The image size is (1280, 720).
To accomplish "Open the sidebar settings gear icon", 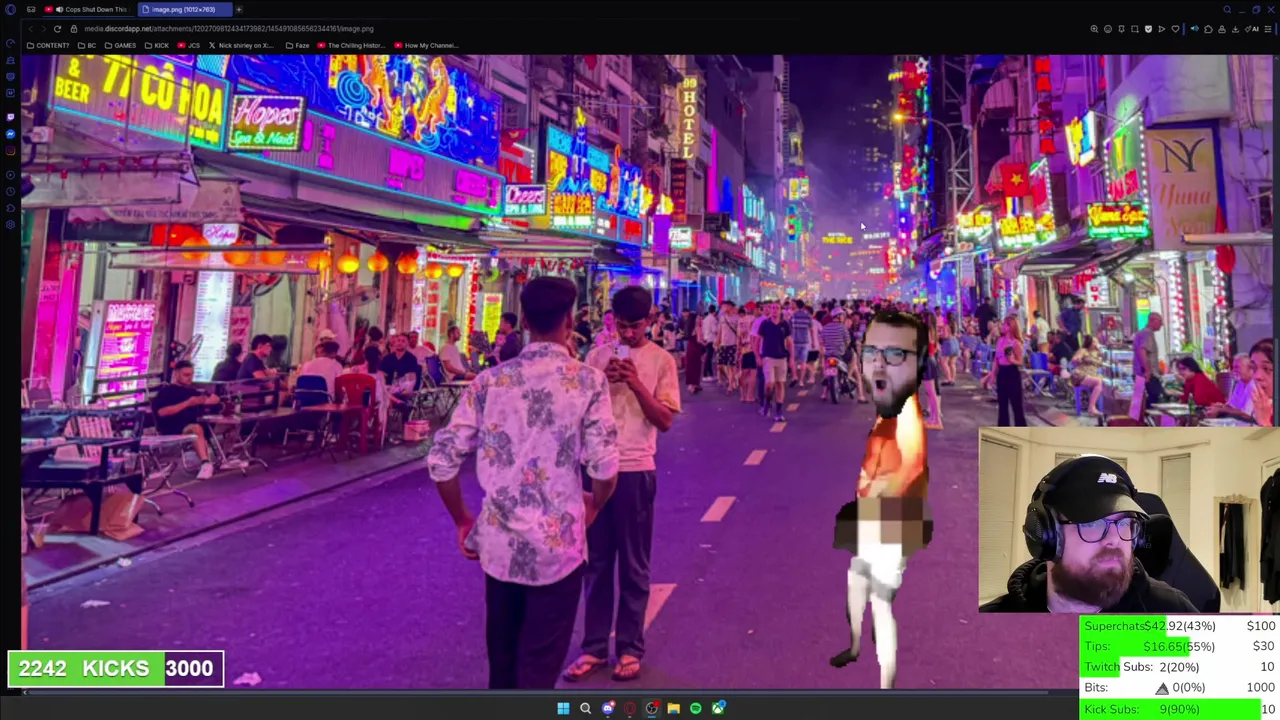I will pos(10,225).
